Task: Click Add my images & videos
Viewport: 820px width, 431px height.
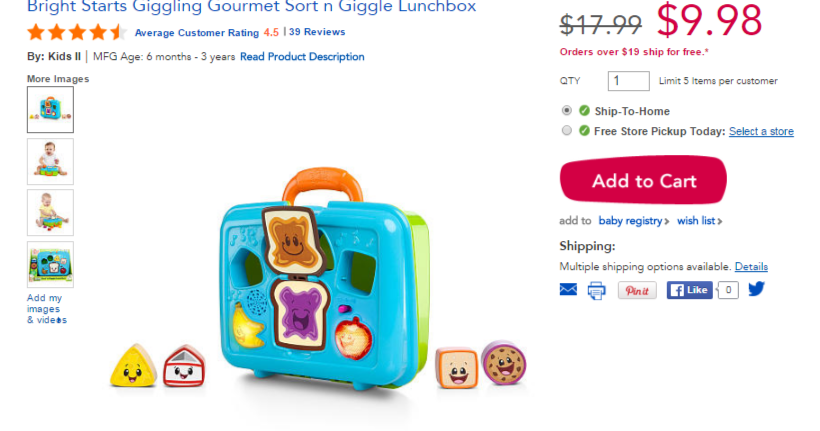Action: point(47,309)
